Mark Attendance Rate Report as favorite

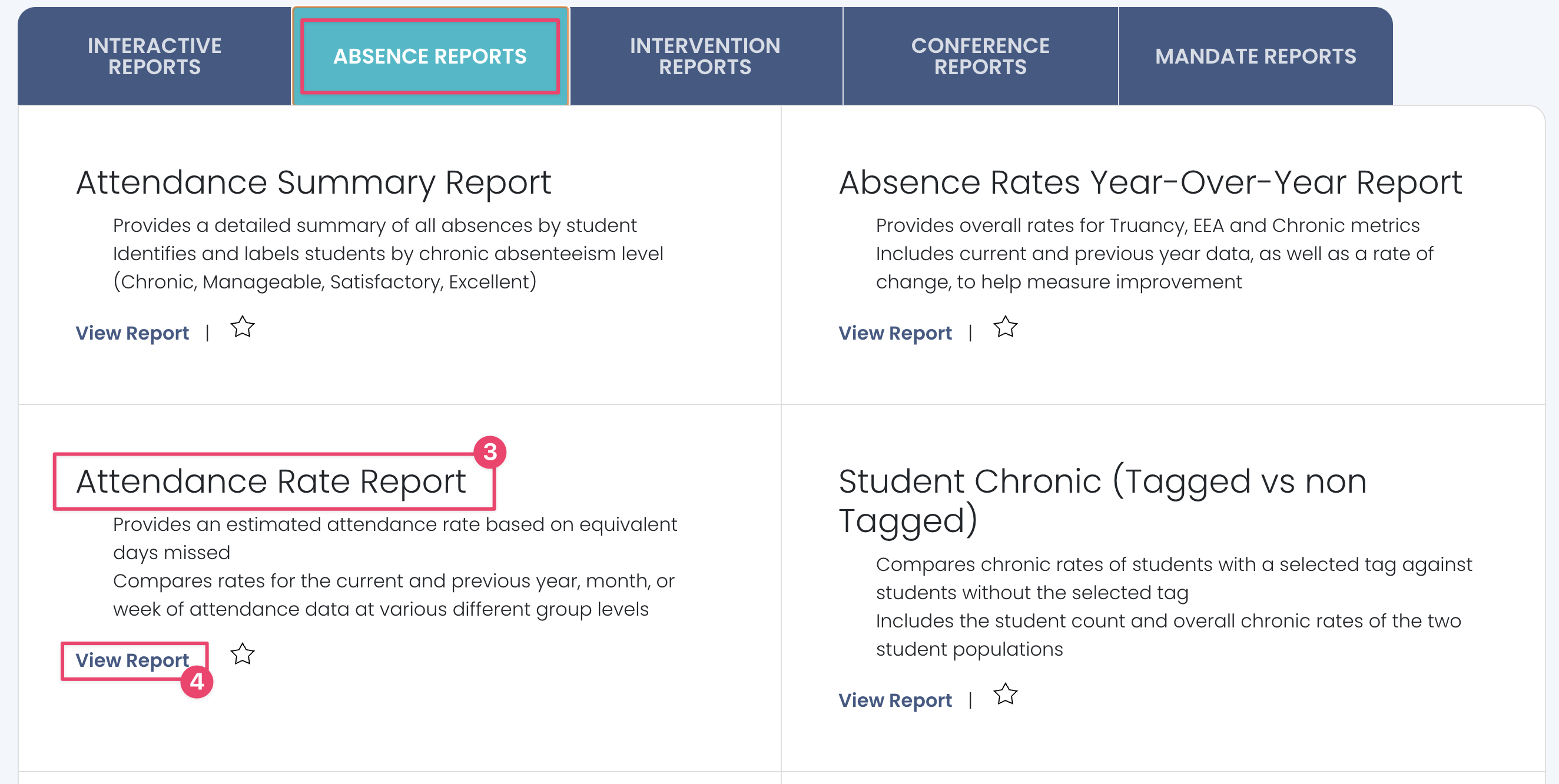[243, 655]
